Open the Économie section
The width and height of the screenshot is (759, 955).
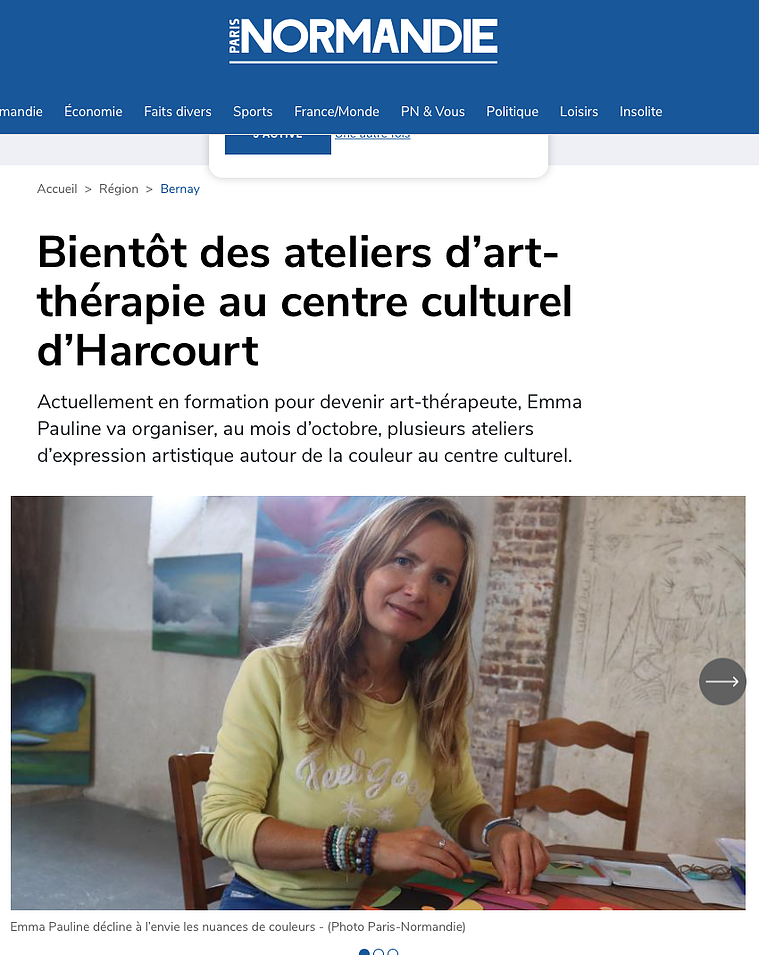point(93,111)
